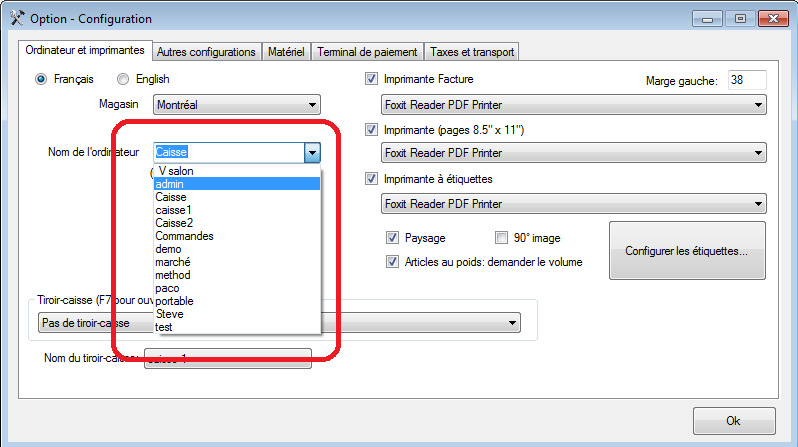Enable the 90° image checkbox
The height and width of the screenshot is (447, 798).
(501, 237)
